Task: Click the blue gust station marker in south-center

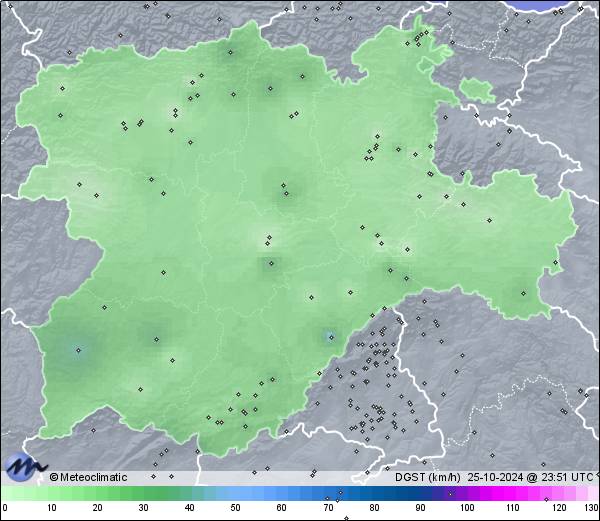Action: click(329, 337)
